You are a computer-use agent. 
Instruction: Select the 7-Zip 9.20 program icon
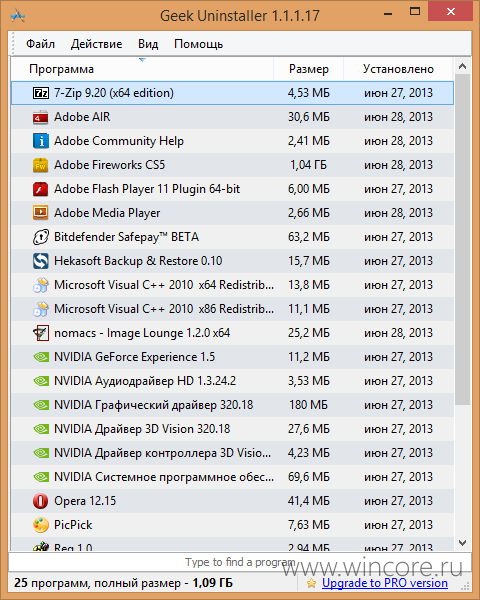pos(41,93)
